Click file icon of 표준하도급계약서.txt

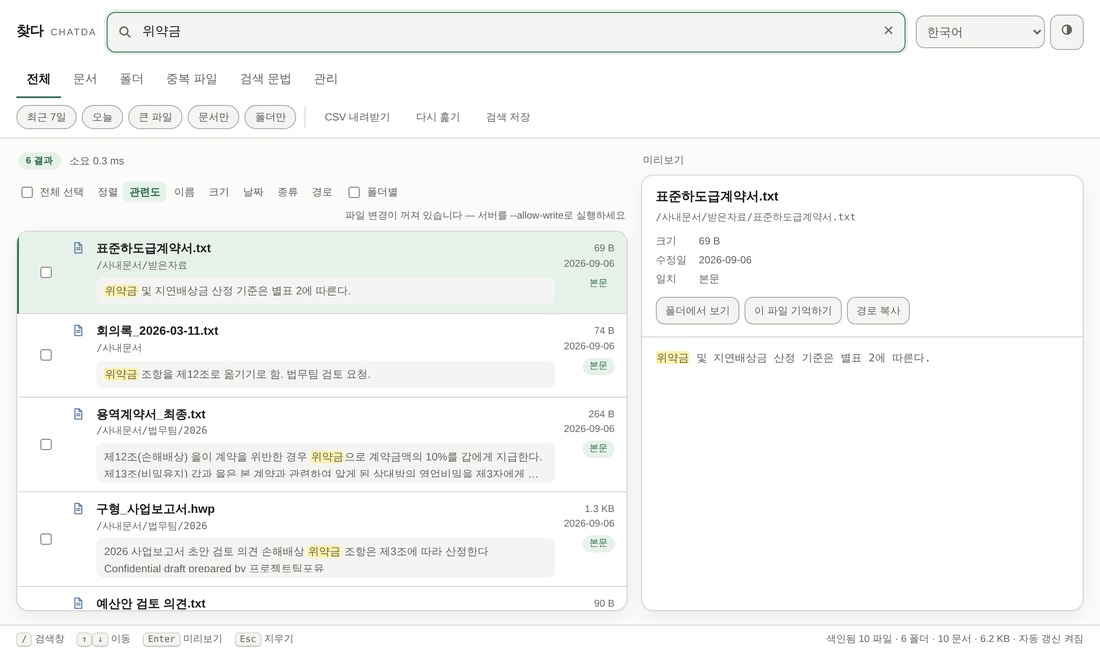pos(79,248)
